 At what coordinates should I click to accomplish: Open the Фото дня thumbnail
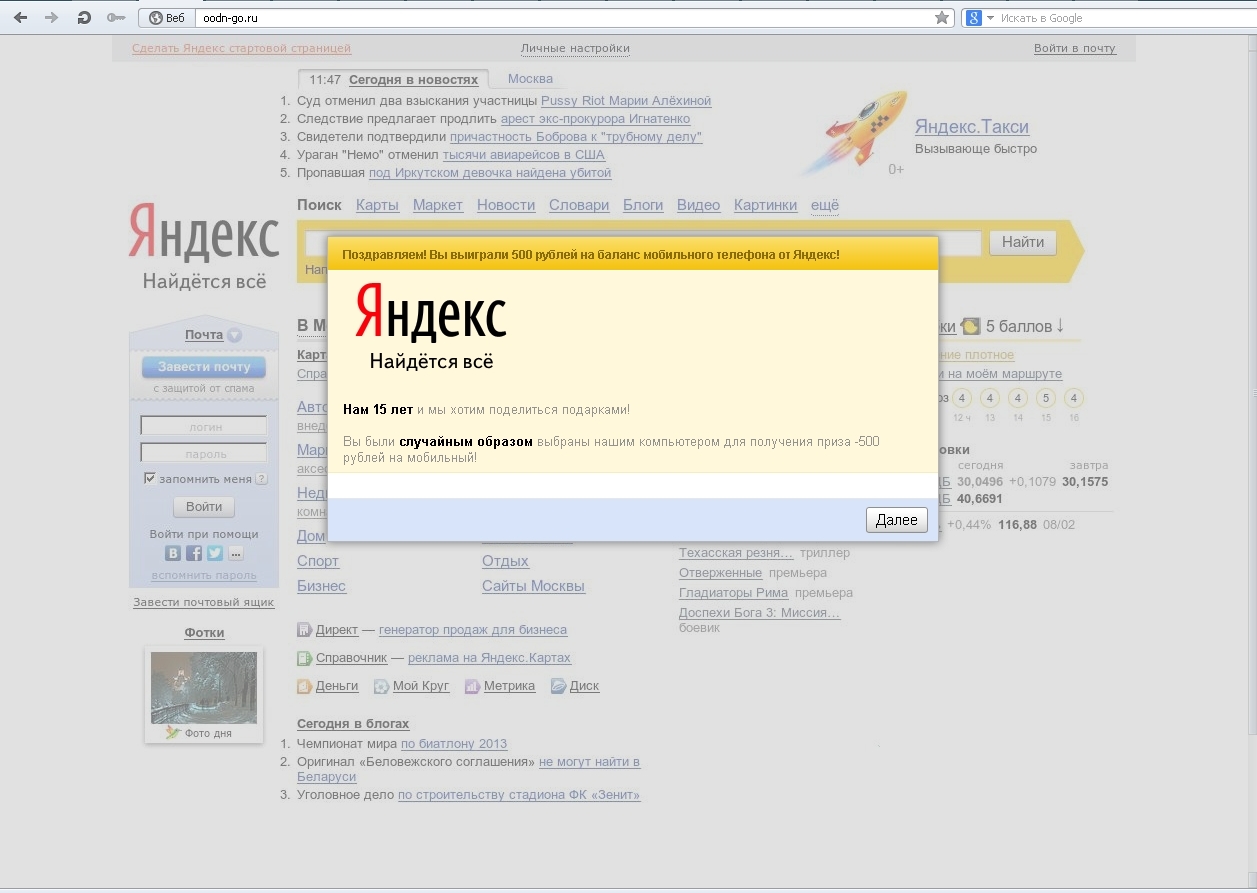coord(204,688)
